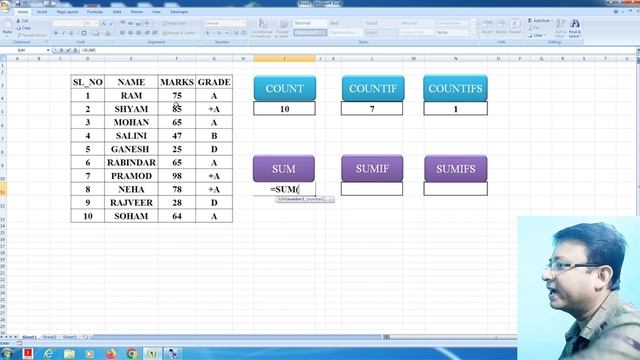This screenshot has height=360, width=640.
Task: Toggle Italic formatting
Action: point(63,33)
